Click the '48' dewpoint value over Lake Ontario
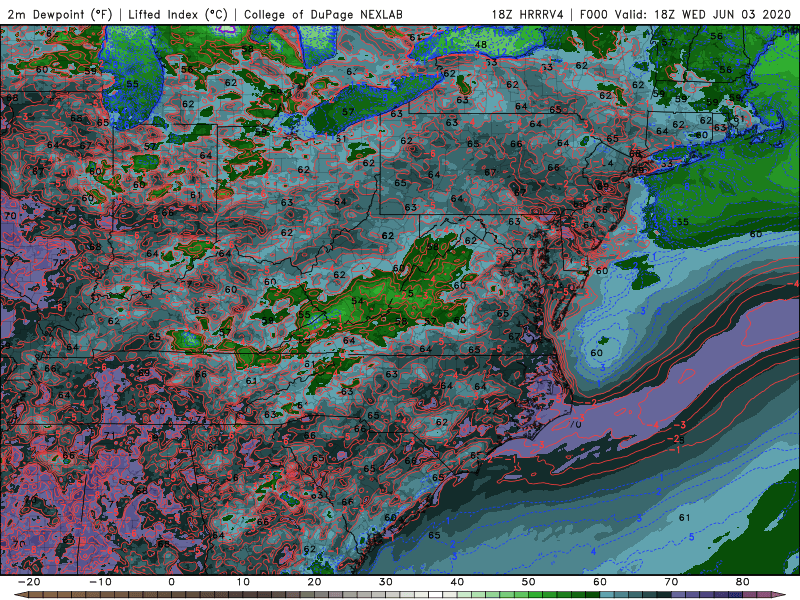The width and height of the screenshot is (800, 600). [480, 44]
